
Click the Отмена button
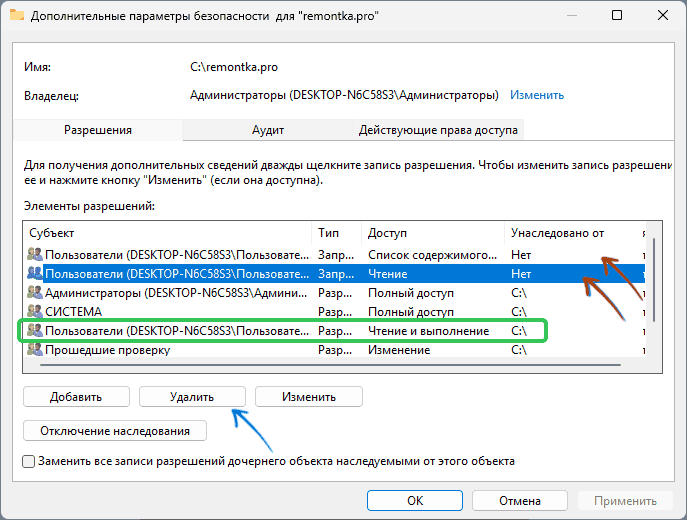520,501
